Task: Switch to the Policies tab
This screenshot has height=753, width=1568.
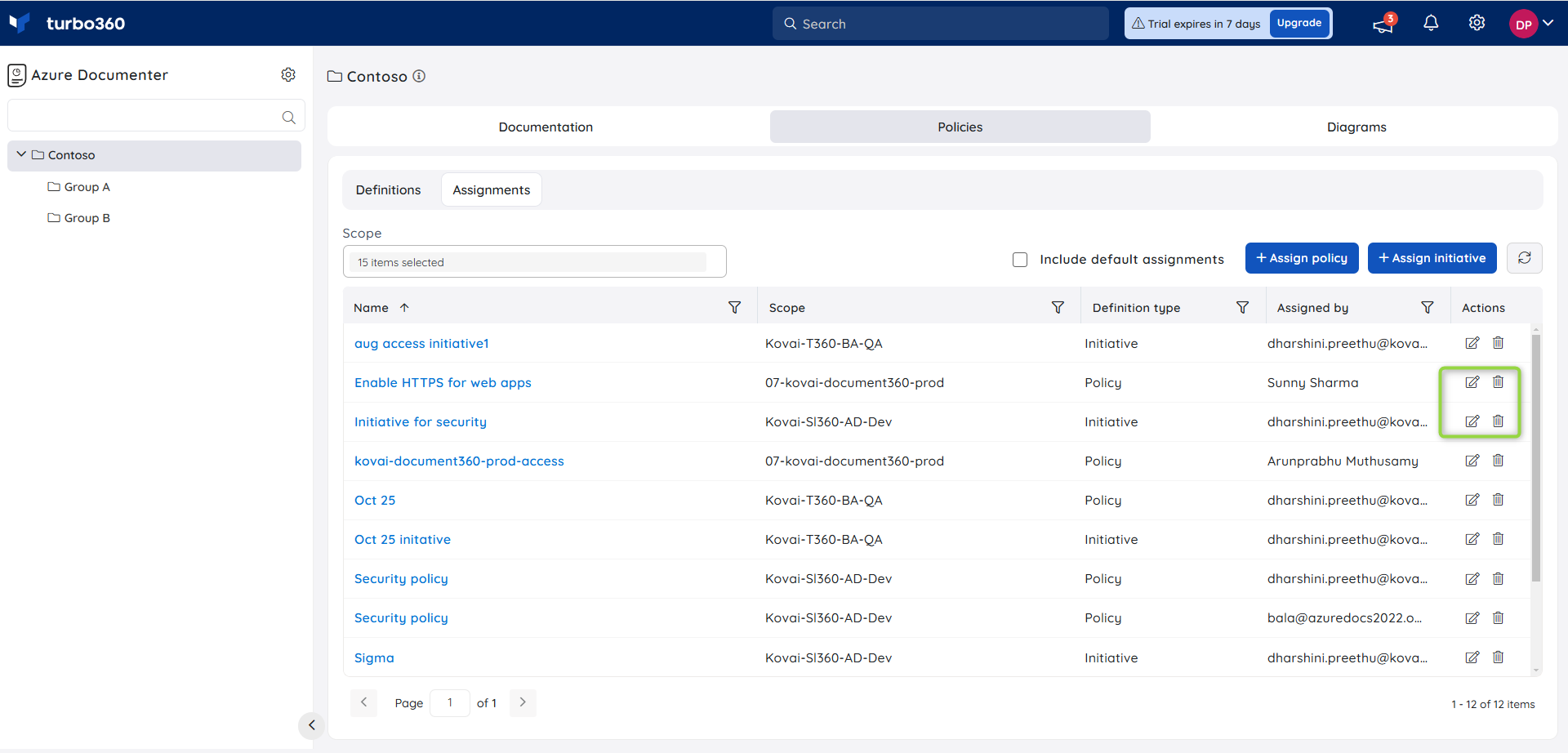Action: point(960,127)
